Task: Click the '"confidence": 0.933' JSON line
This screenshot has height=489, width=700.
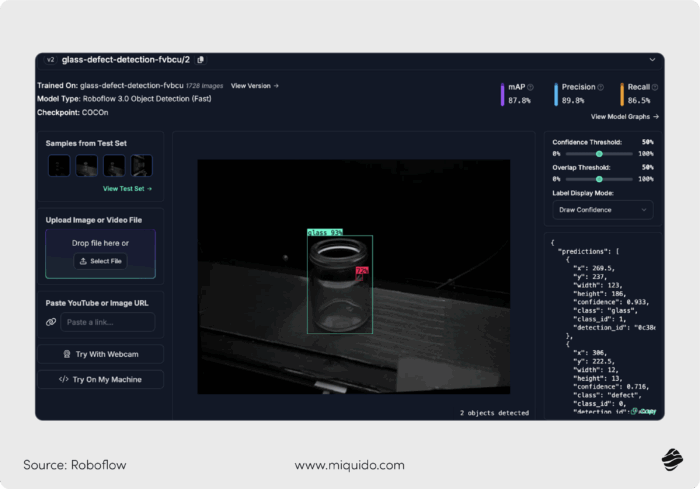Action: tap(611, 302)
